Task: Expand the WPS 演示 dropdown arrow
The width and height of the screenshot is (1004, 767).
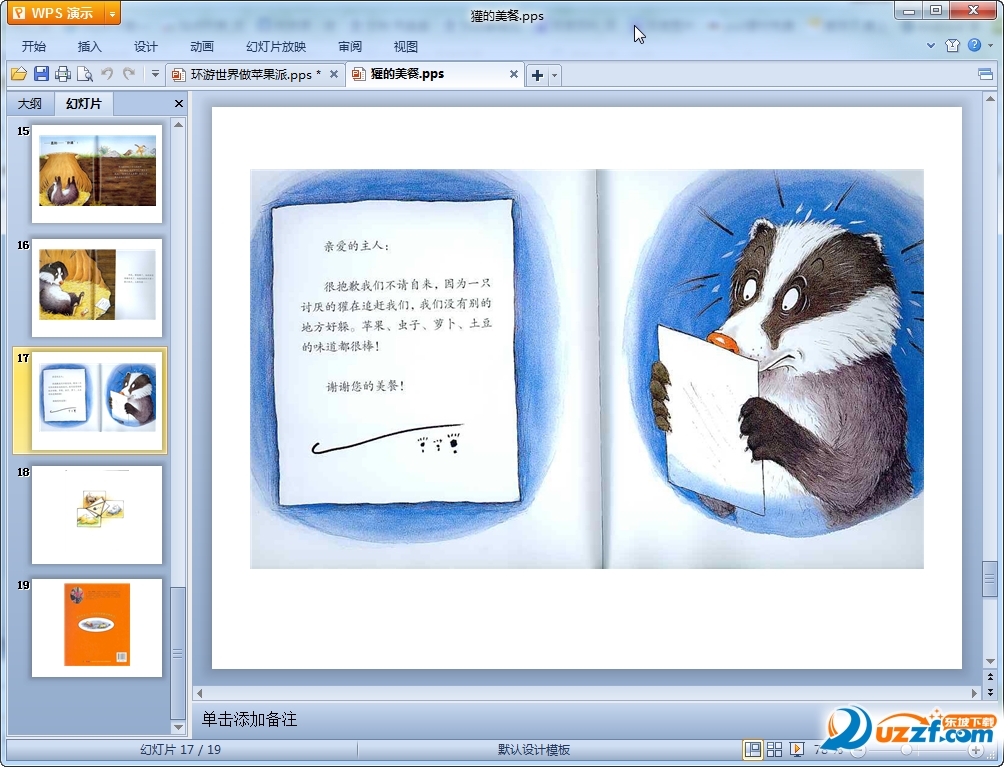Action: coord(112,13)
